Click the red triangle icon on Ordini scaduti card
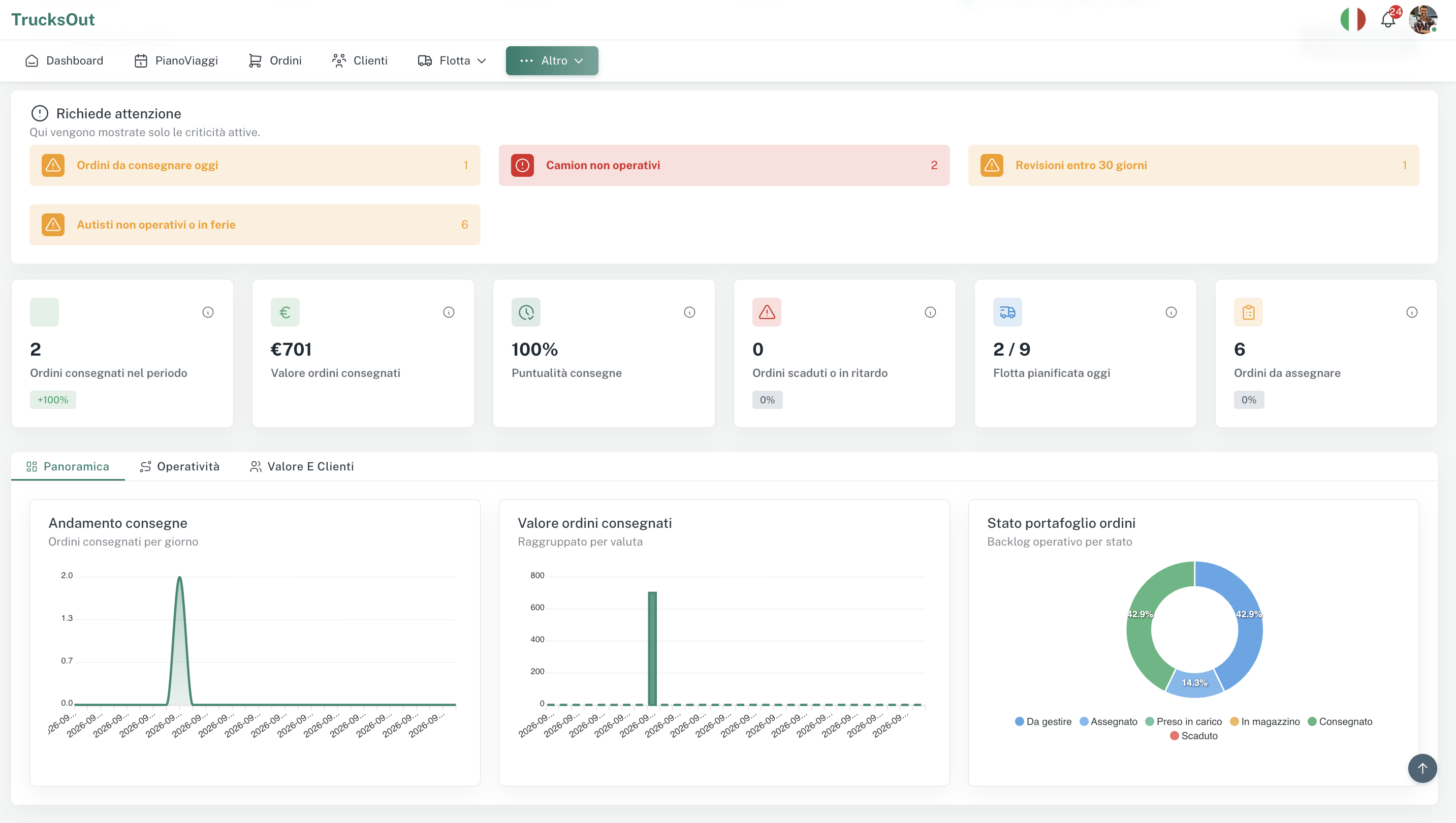This screenshot has width=1456, height=823. click(767, 312)
